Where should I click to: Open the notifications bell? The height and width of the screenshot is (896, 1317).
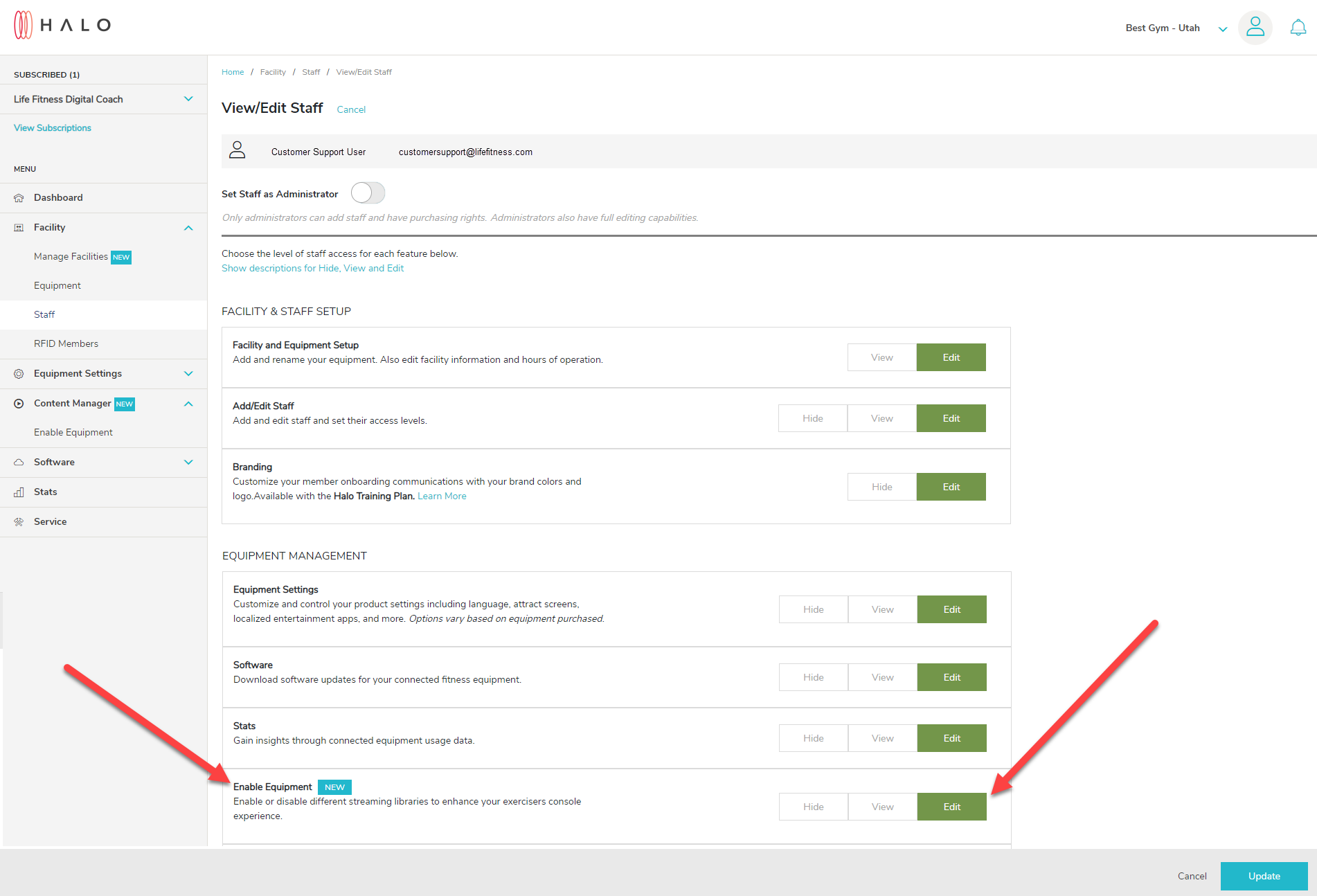(x=1298, y=28)
